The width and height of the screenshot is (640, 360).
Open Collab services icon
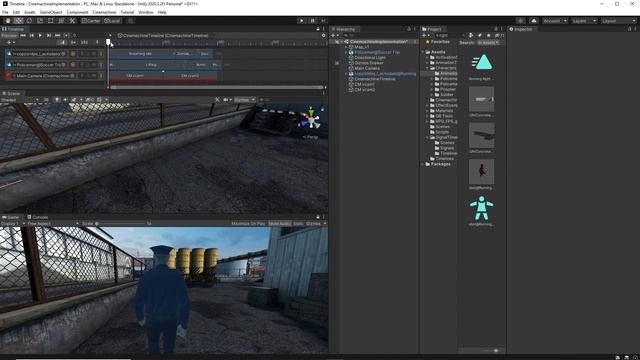point(520,21)
